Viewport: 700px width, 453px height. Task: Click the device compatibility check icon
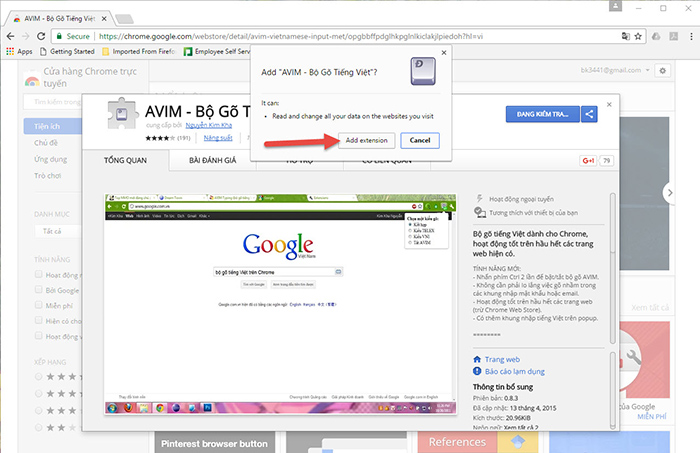[x=479, y=212]
